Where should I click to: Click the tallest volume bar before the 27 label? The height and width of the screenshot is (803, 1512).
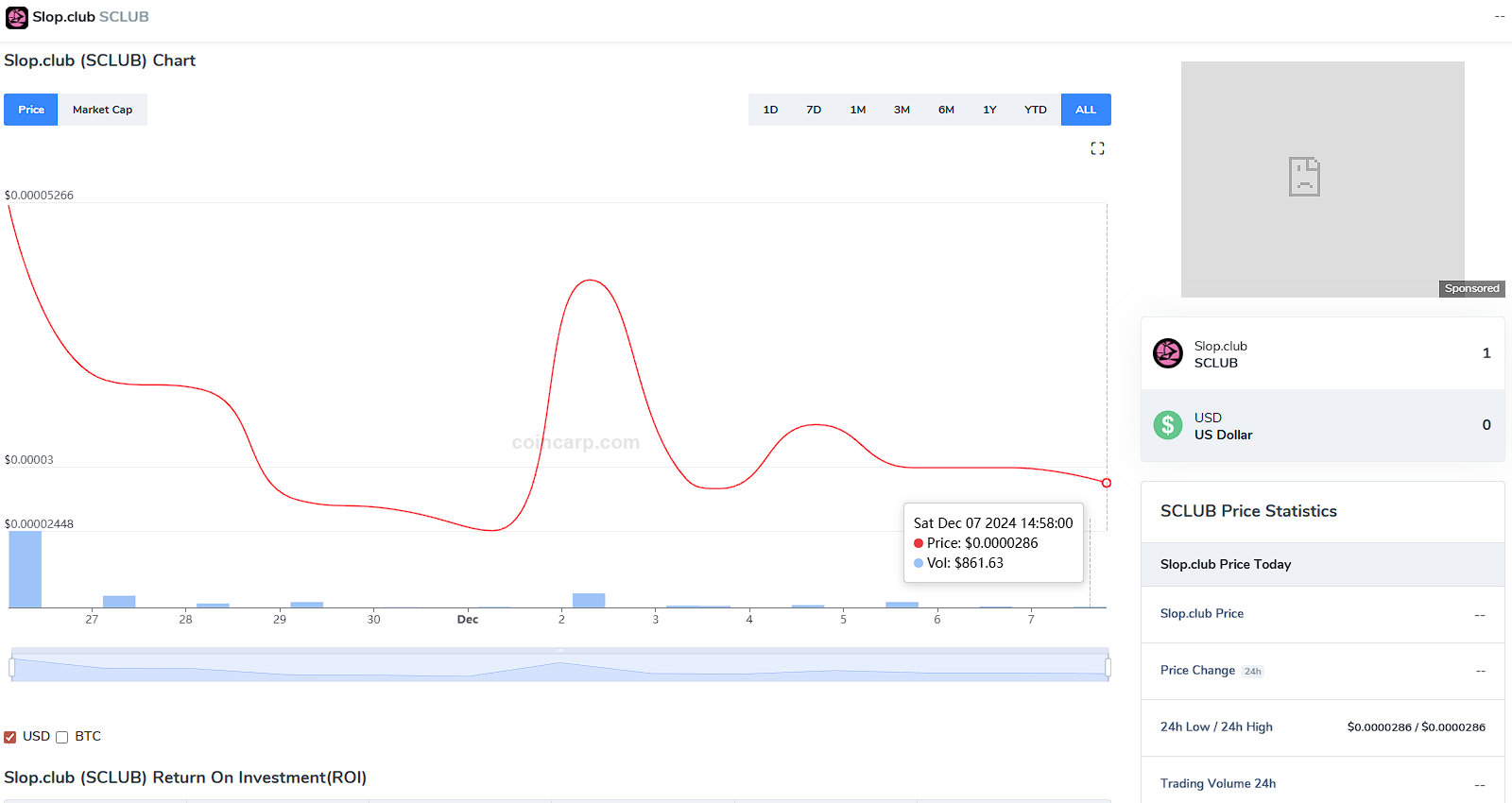26,570
